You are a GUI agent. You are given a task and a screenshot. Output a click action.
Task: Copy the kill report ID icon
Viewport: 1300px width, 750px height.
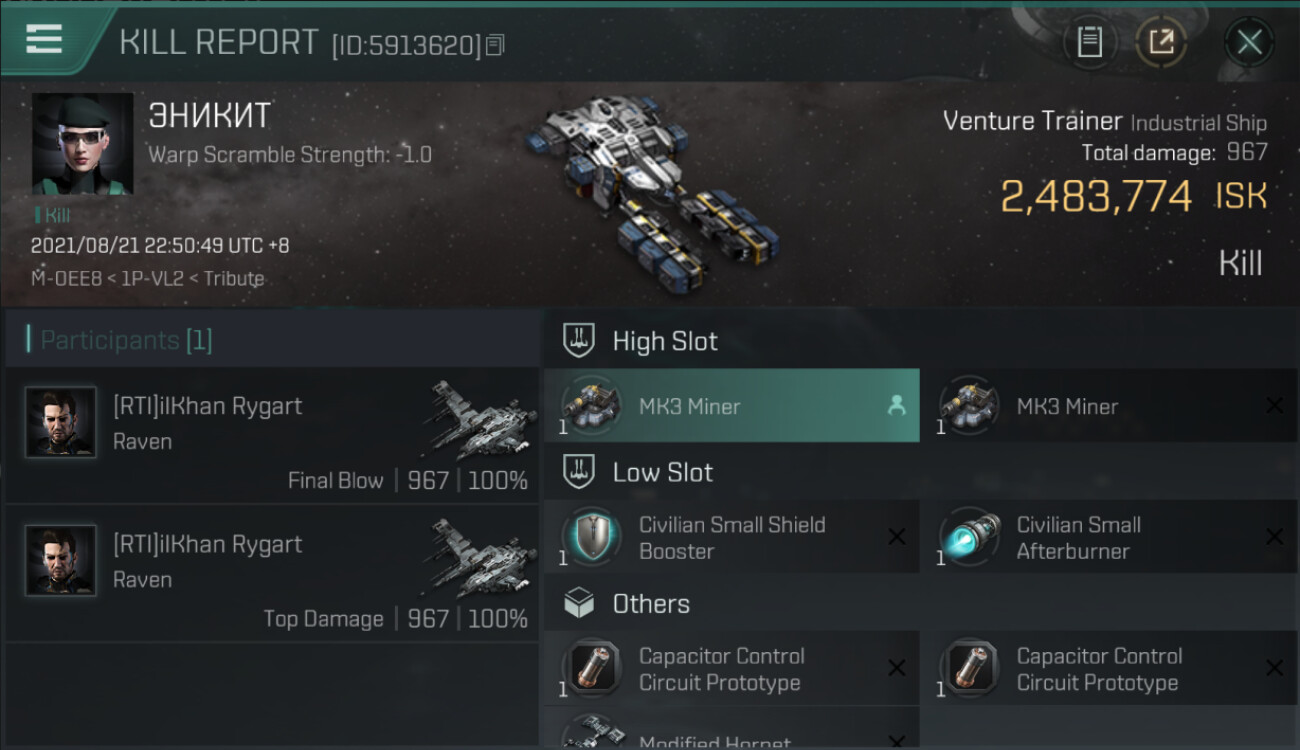(x=495, y=45)
